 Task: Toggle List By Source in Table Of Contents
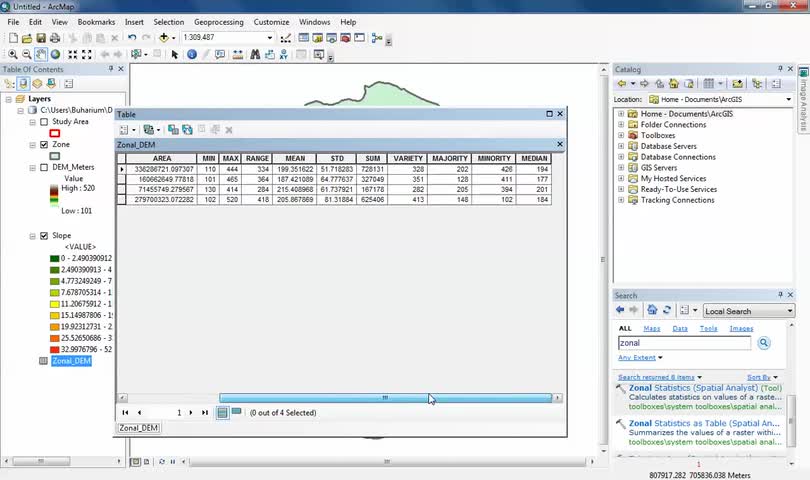23,84
